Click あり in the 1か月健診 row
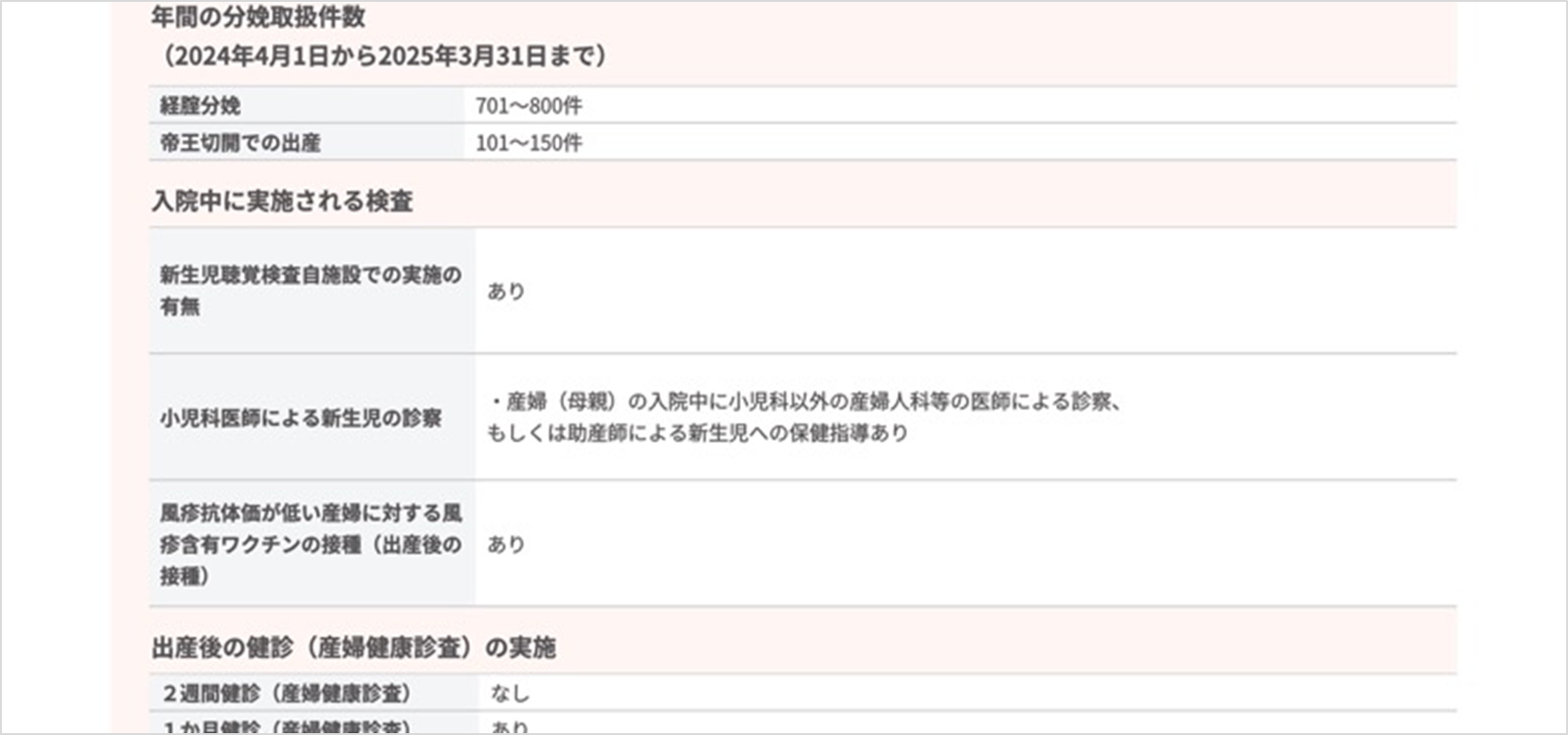The image size is (1568, 735). pyautogui.click(x=510, y=727)
